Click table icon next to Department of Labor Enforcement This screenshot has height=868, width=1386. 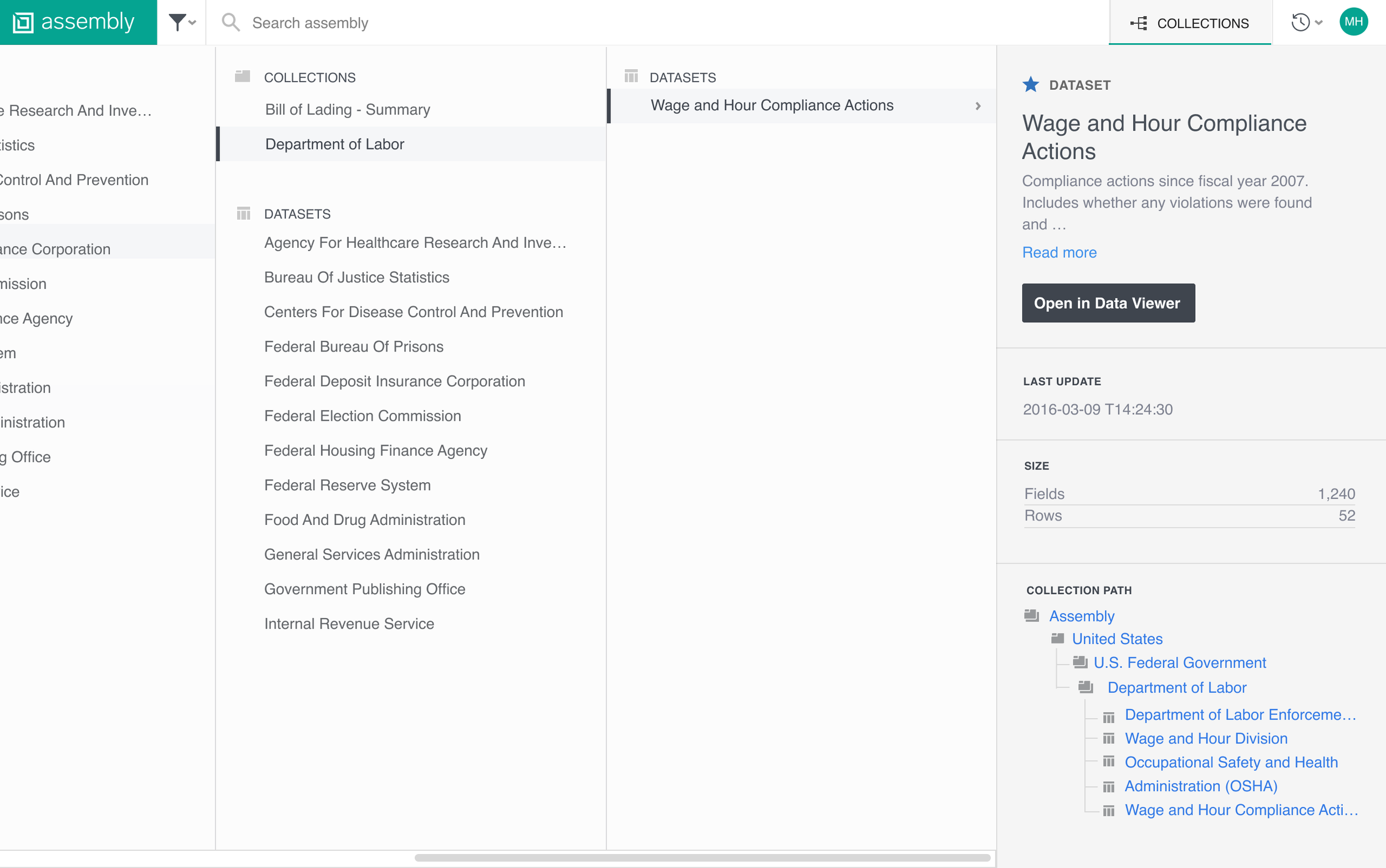[x=1109, y=718]
